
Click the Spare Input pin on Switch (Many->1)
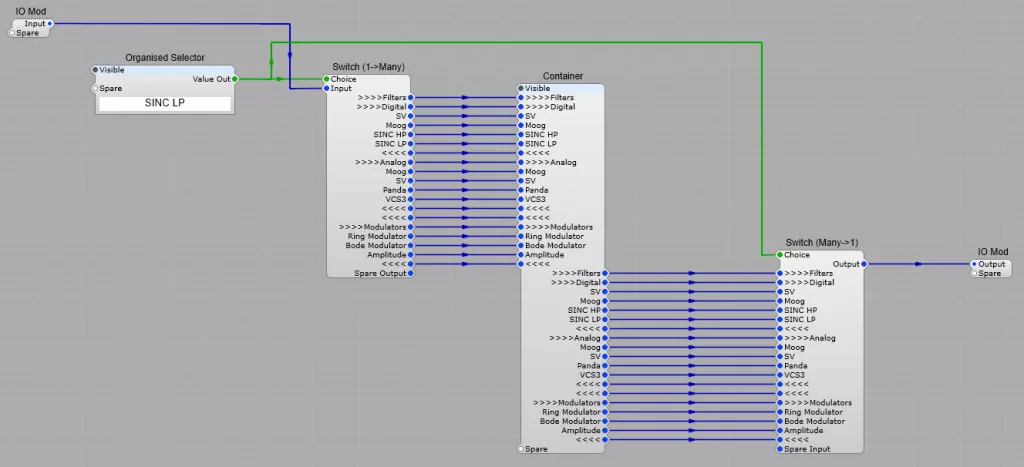tap(780, 449)
